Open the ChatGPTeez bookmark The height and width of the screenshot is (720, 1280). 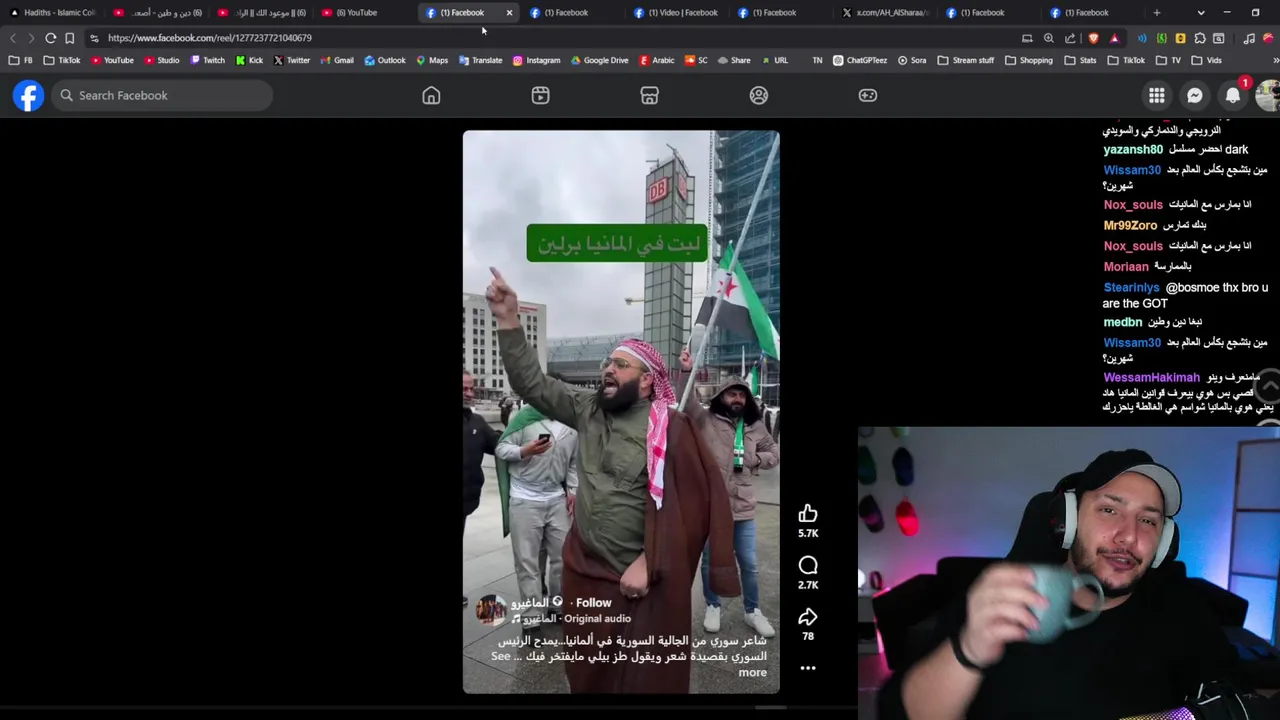pyautogui.click(x=859, y=60)
